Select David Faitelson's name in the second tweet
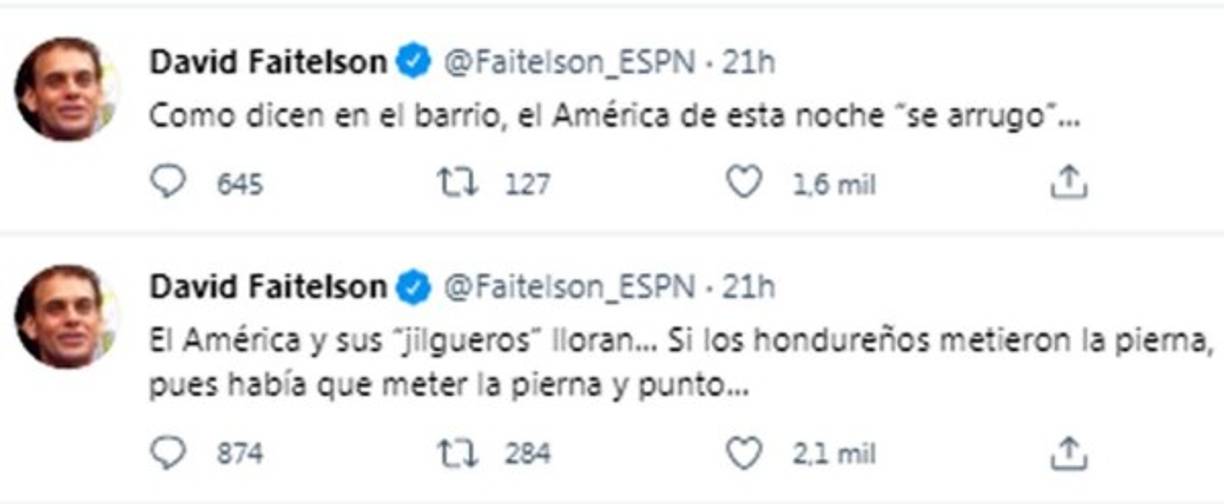Image resolution: width=1224 pixels, height=504 pixels. tap(268, 288)
